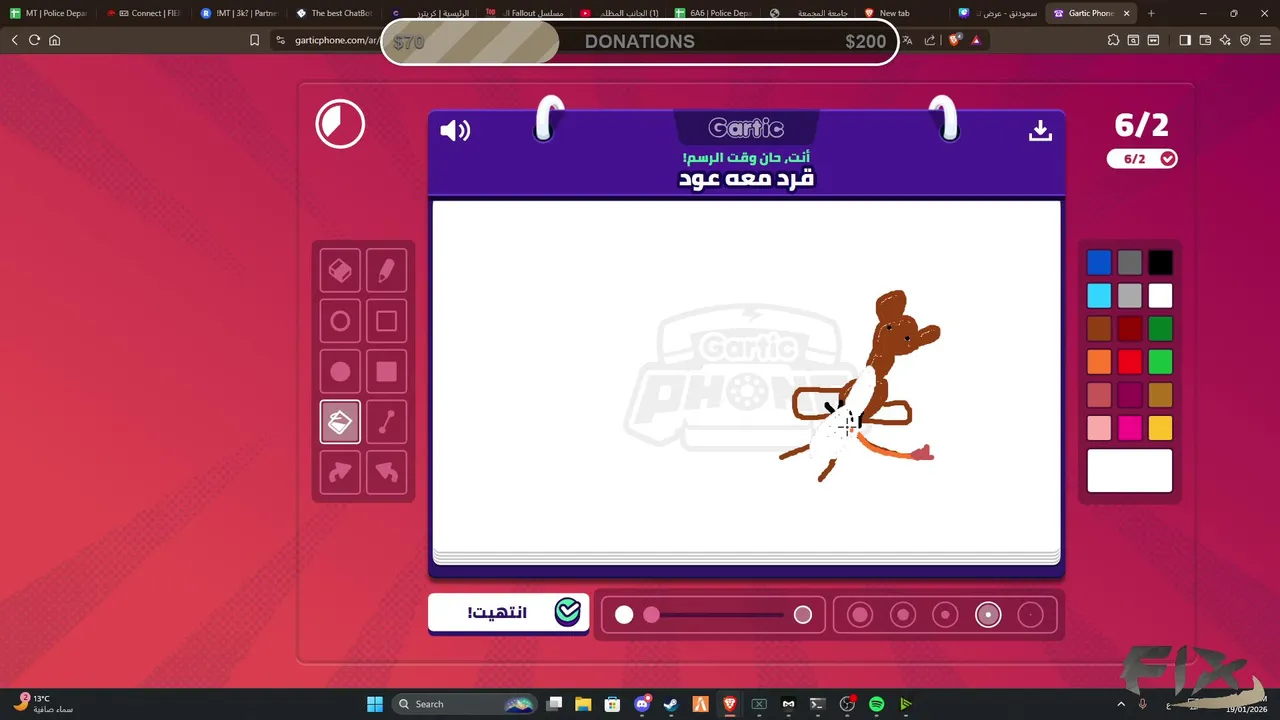This screenshot has height=720, width=1280.
Task: Pick the cyan color swatch
Action: [x=1099, y=295]
